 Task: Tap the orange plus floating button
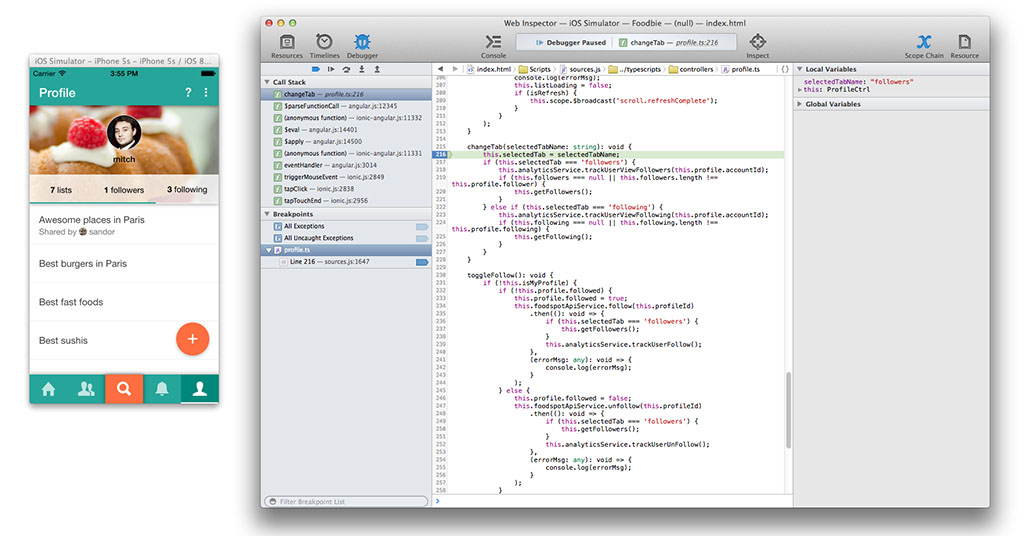192,339
